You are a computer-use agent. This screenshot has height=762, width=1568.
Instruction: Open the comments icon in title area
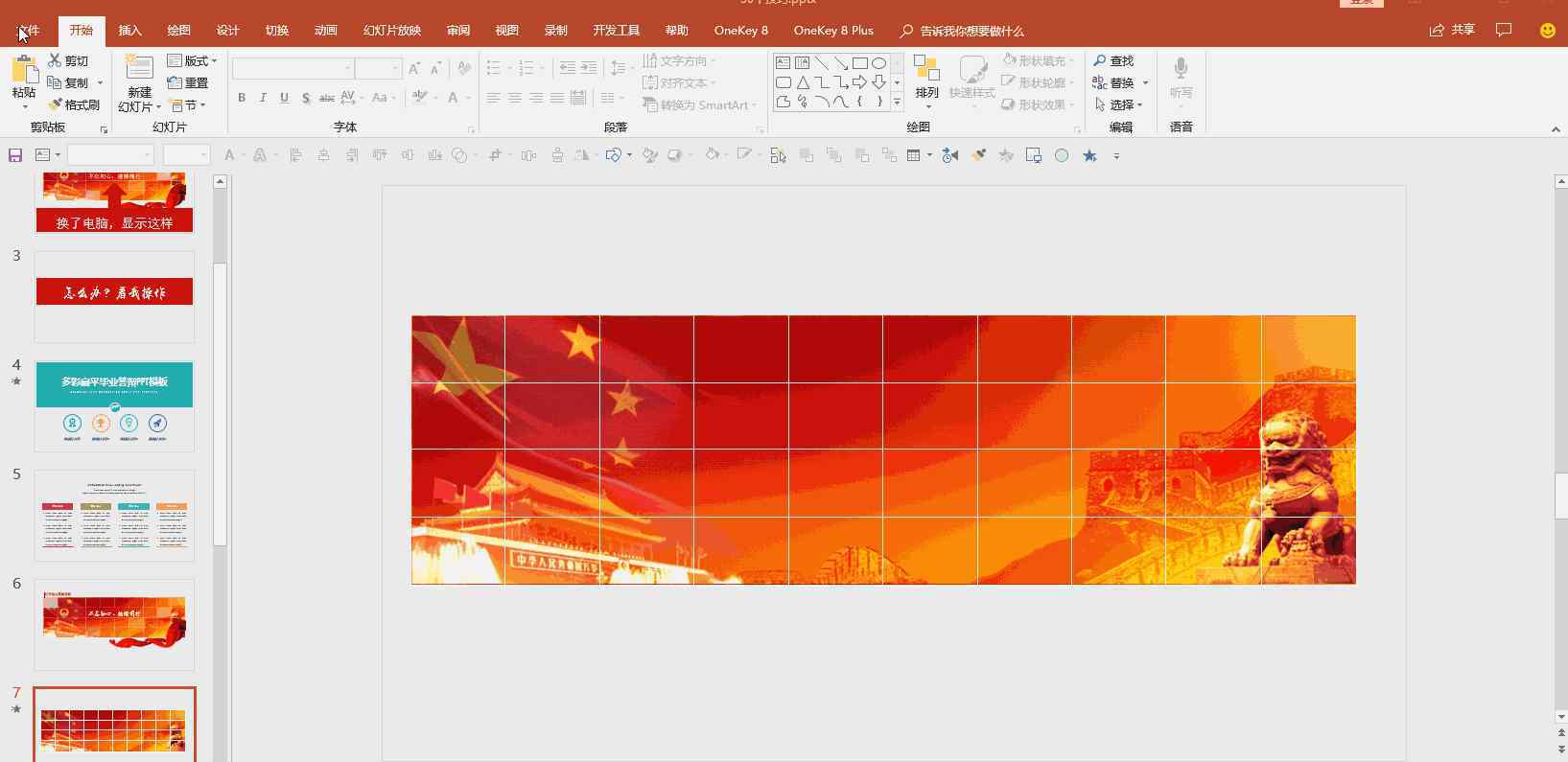1504,31
